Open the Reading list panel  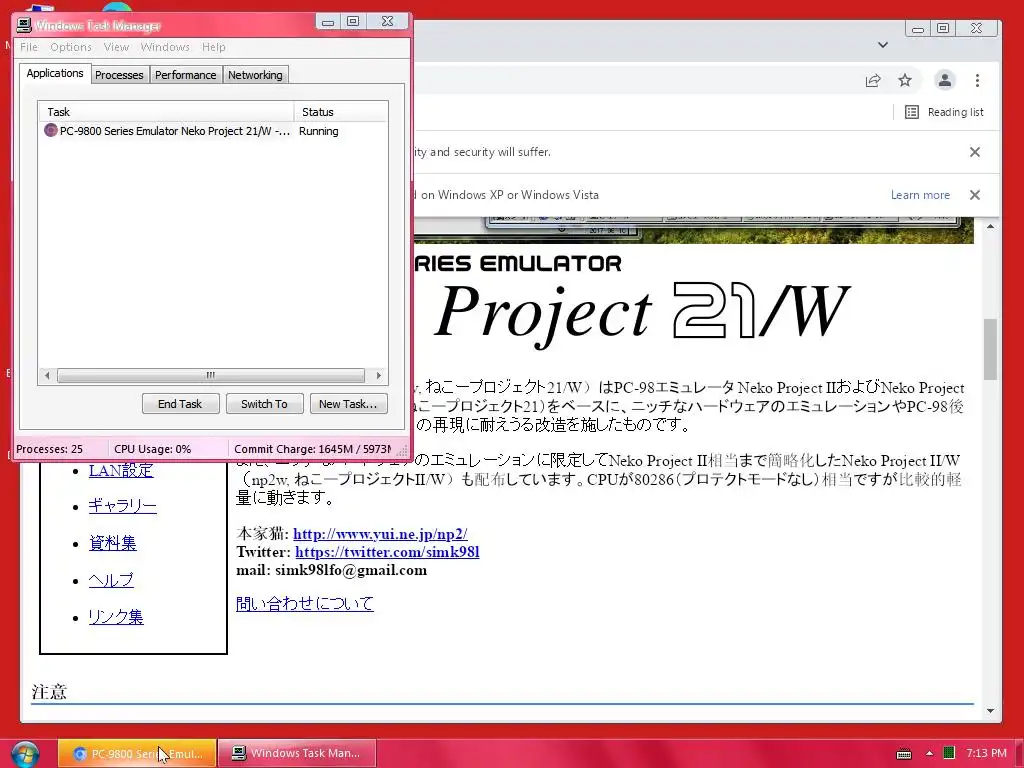point(944,112)
